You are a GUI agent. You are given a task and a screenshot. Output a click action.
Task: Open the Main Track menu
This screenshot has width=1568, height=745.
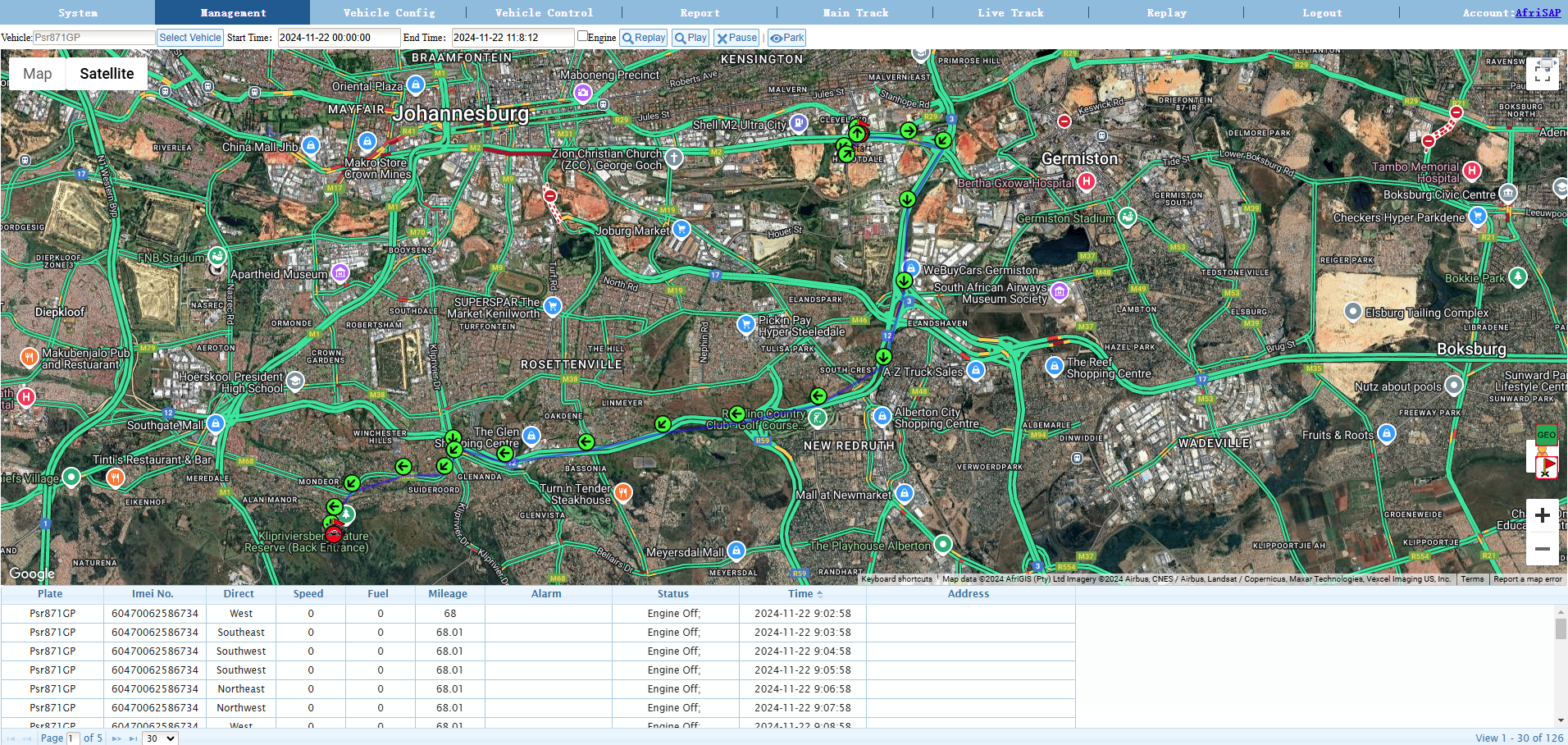click(x=855, y=12)
